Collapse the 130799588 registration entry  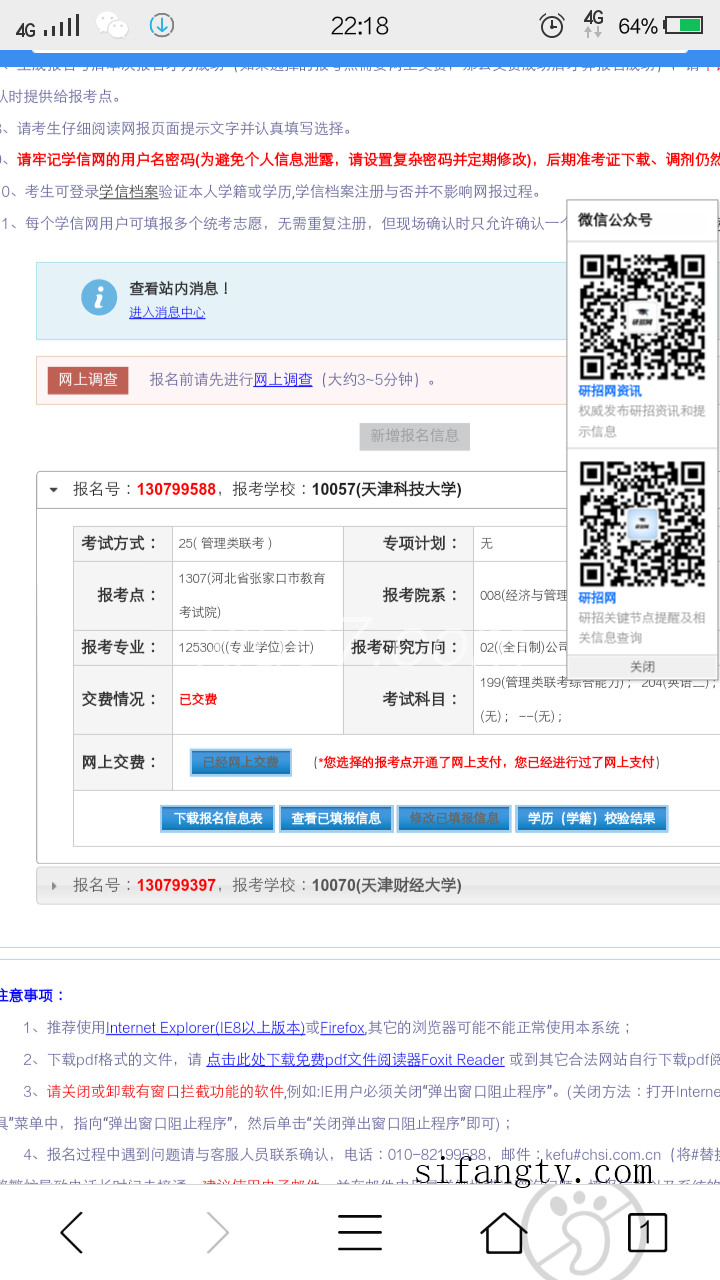pos(53,490)
